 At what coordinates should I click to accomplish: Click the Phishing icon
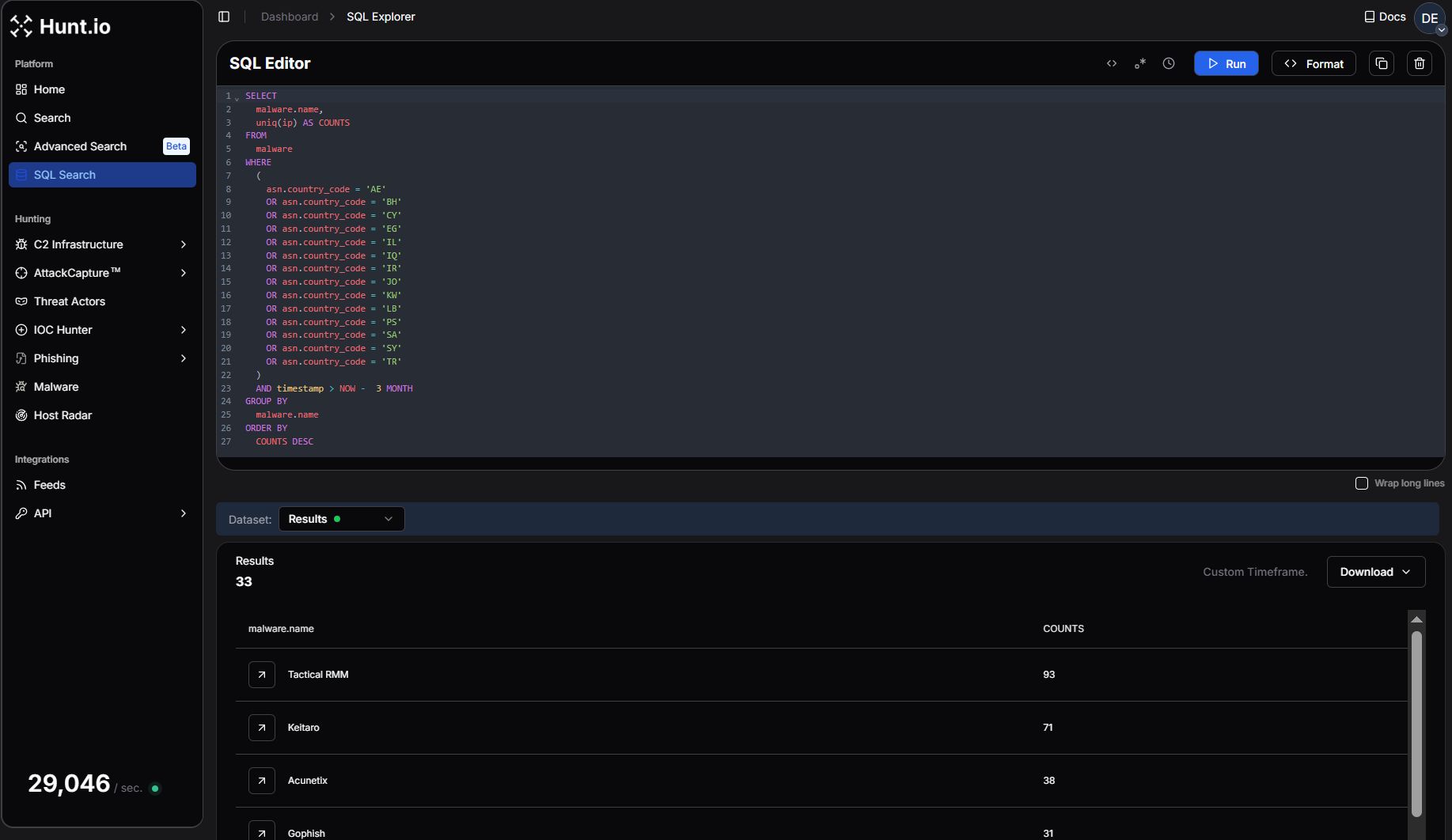tap(21, 358)
